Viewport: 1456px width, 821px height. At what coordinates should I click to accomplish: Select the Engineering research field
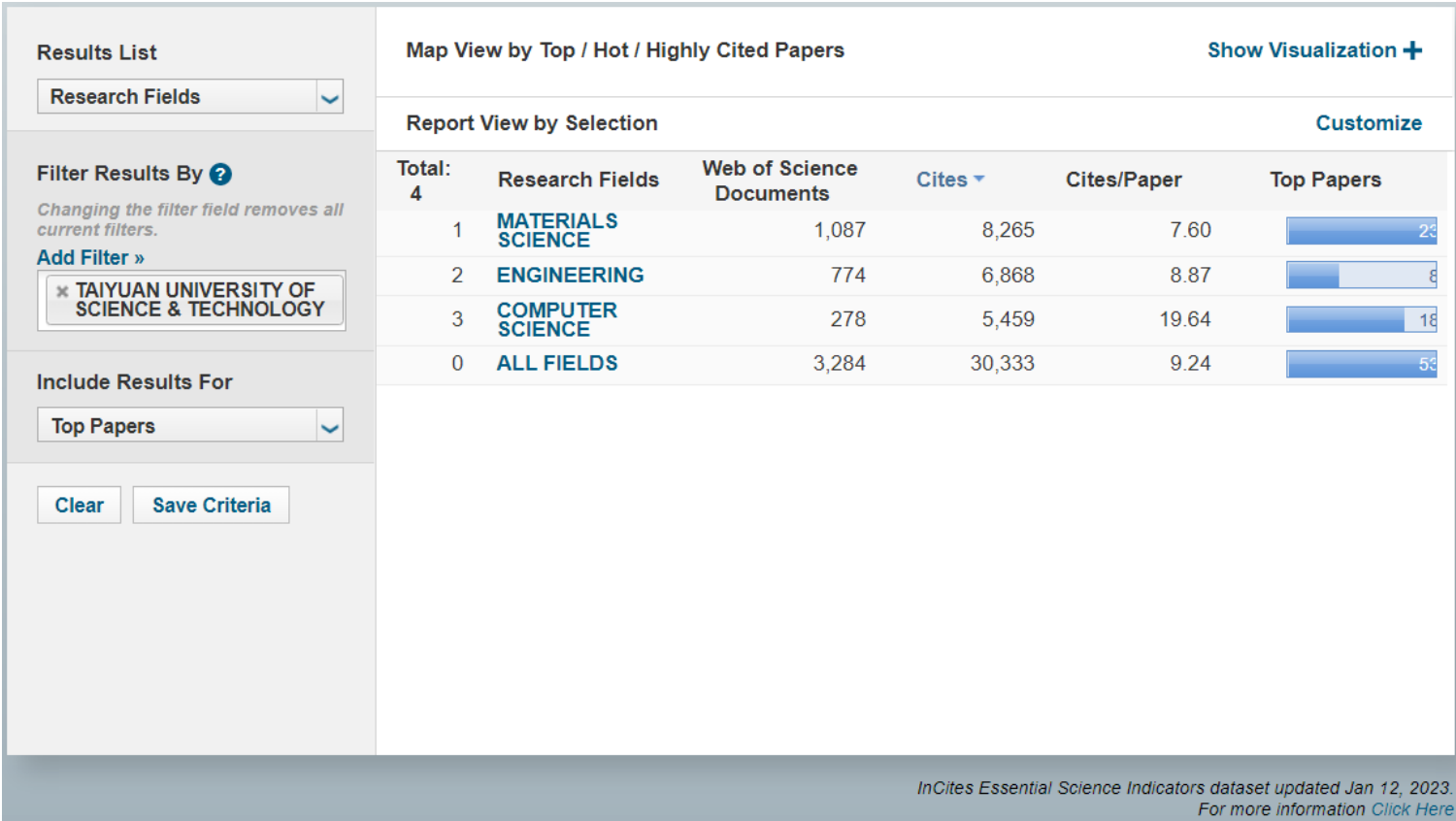[570, 276]
